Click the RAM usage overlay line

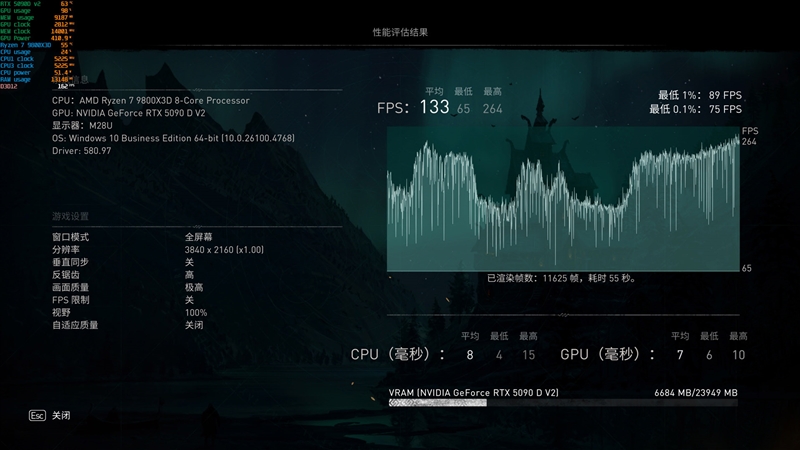[36, 80]
